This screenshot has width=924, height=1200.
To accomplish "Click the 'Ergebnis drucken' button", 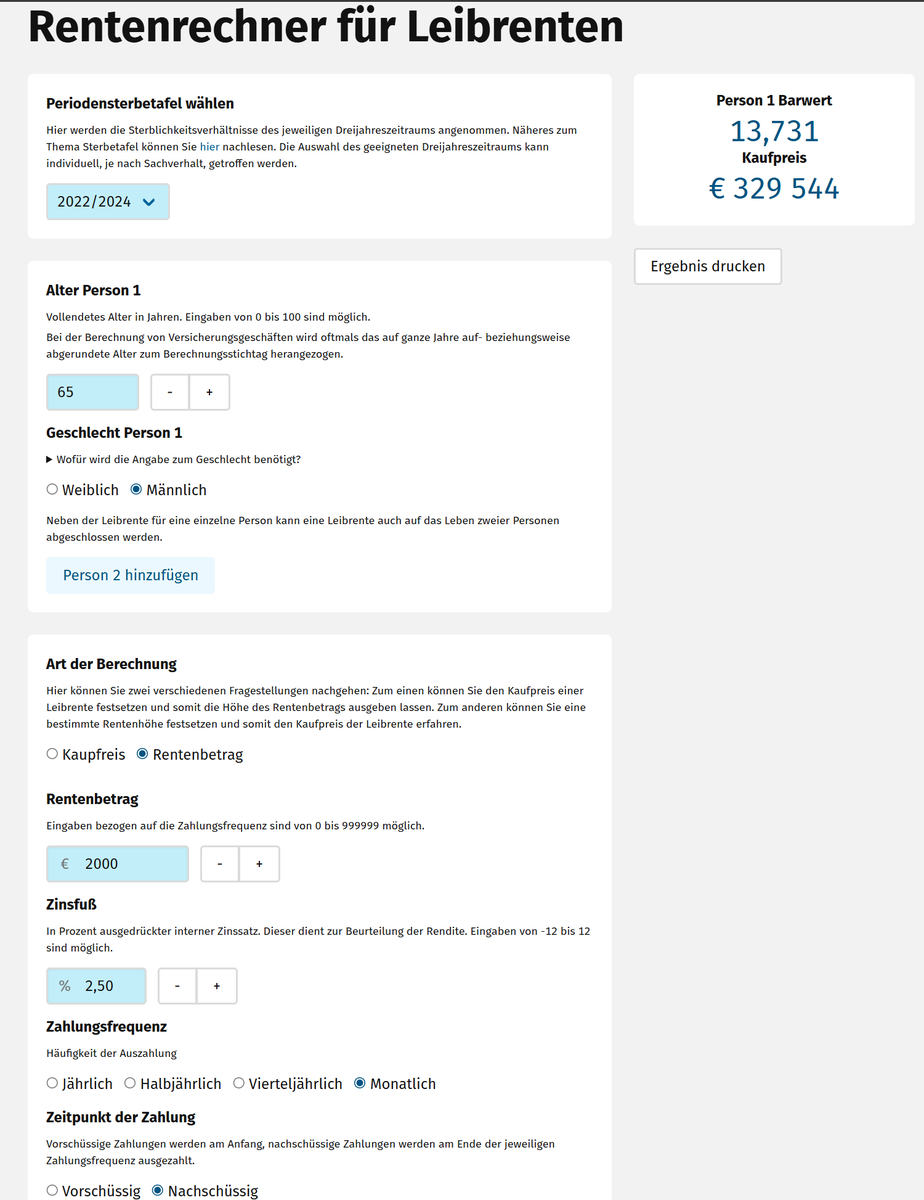I will point(708,266).
